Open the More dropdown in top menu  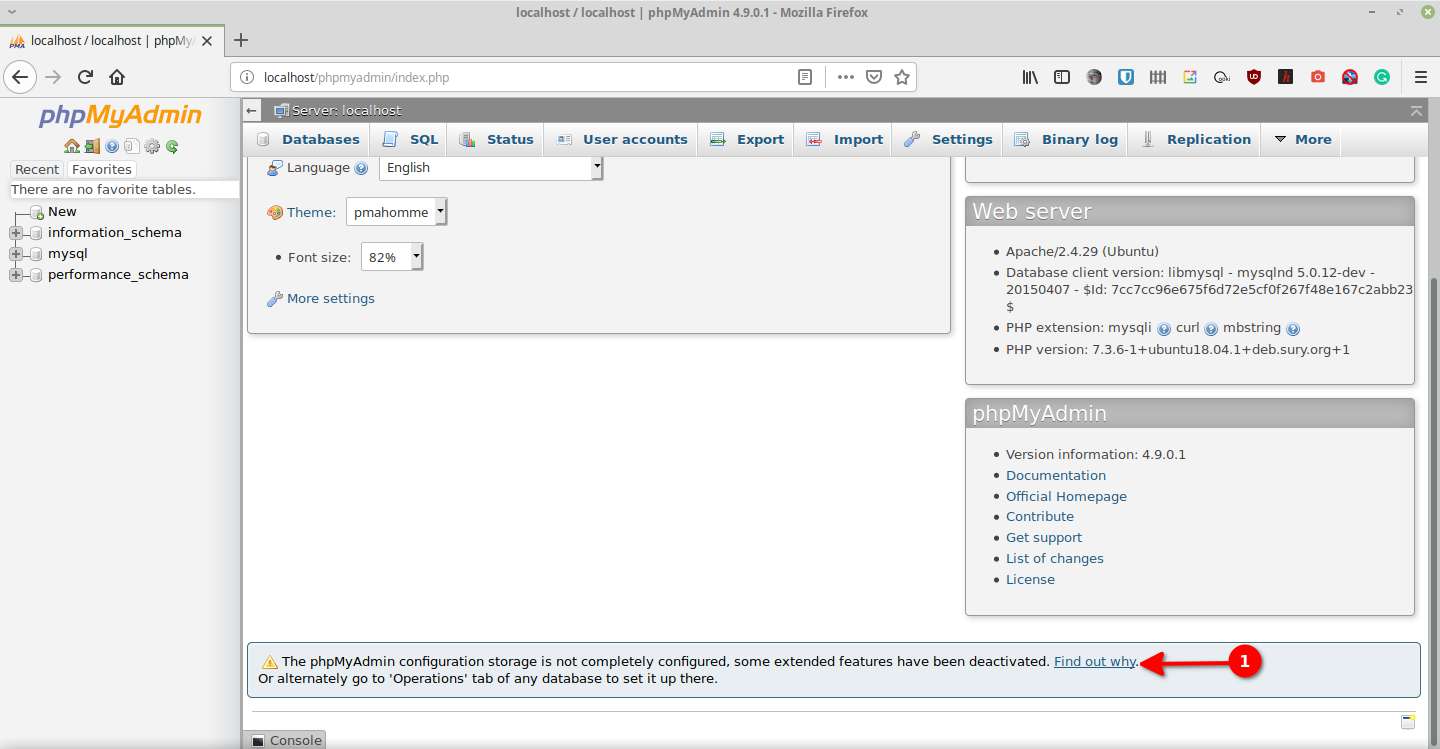coord(1302,140)
